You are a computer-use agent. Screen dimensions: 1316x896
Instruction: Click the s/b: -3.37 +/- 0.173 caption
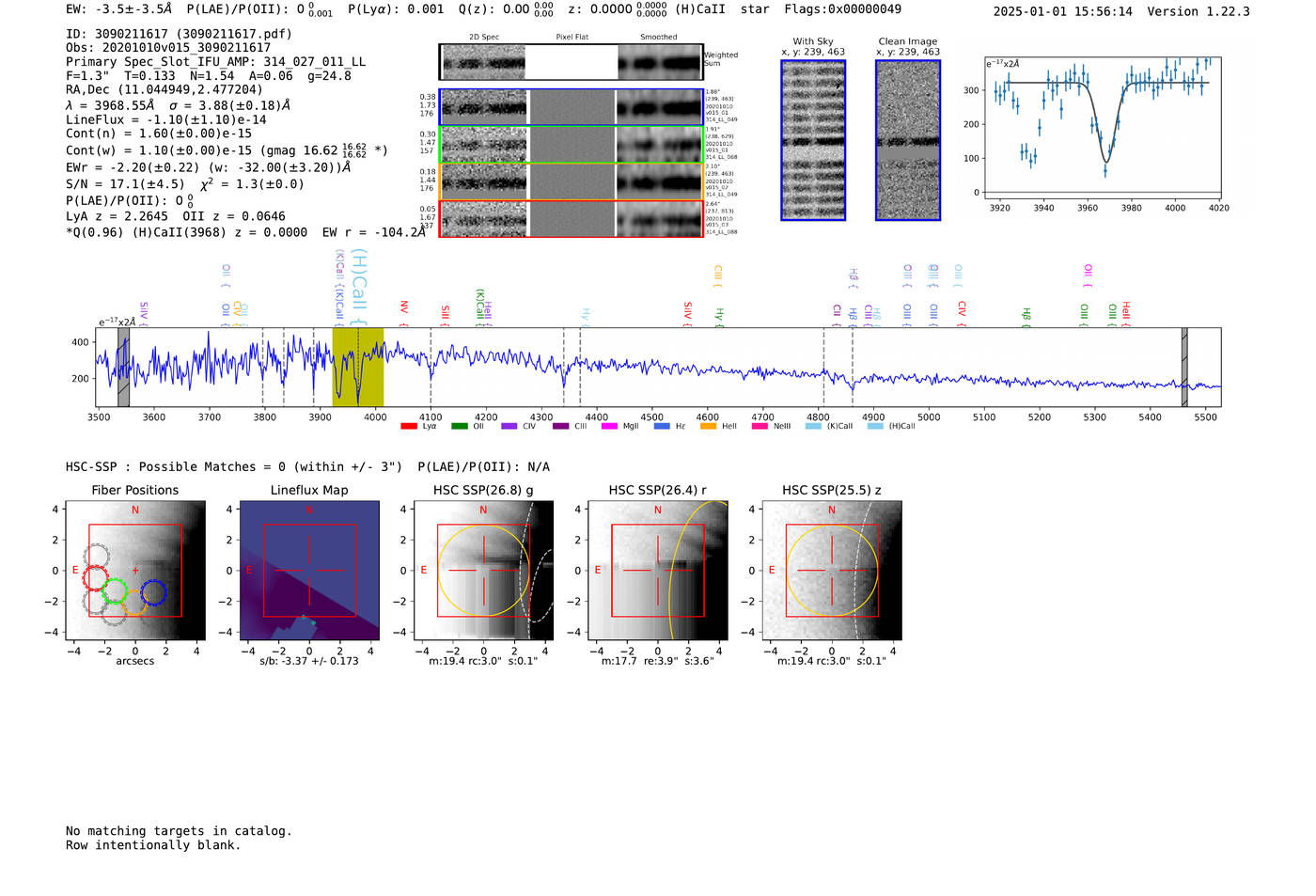[x=309, y=661]
